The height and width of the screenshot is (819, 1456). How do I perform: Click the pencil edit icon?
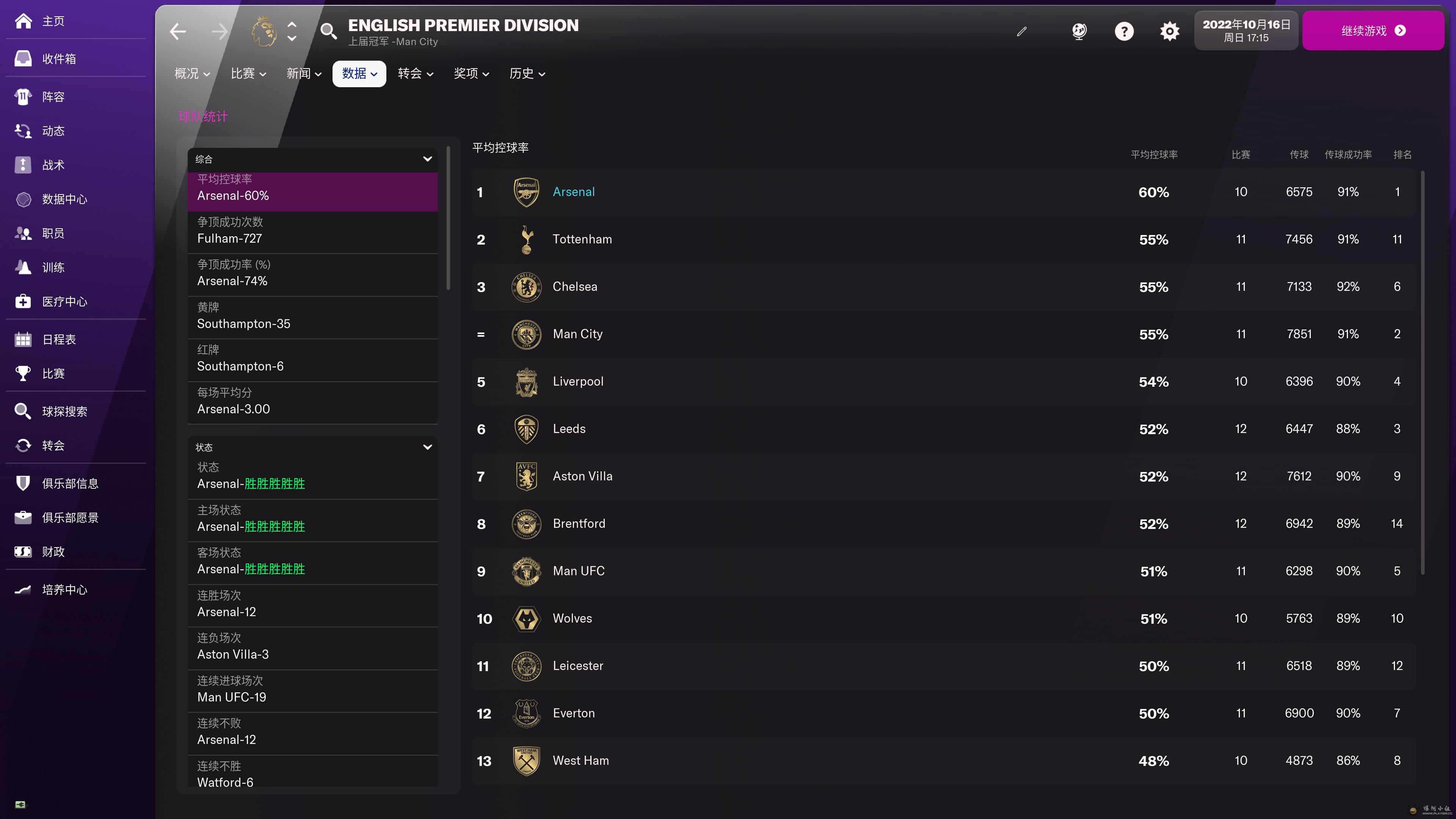point(1021,31)
